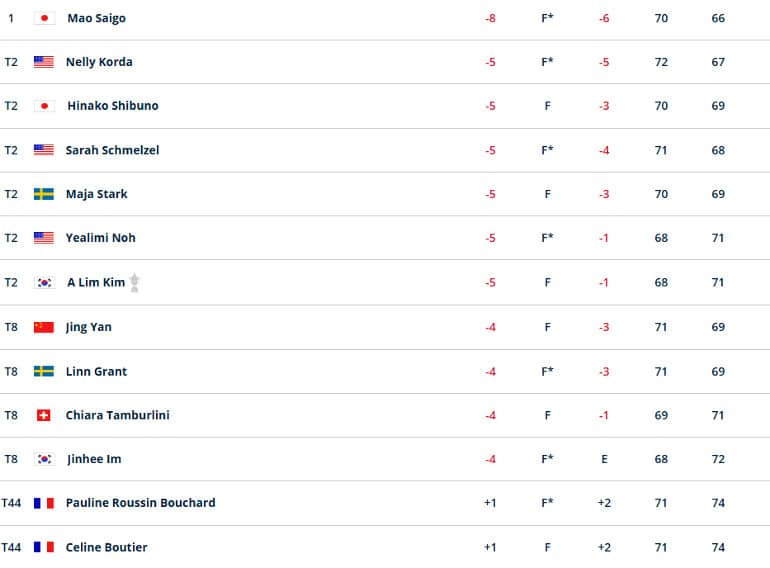
Task: Click Celine Boutier's name
Action: click(x=107, y=547)
